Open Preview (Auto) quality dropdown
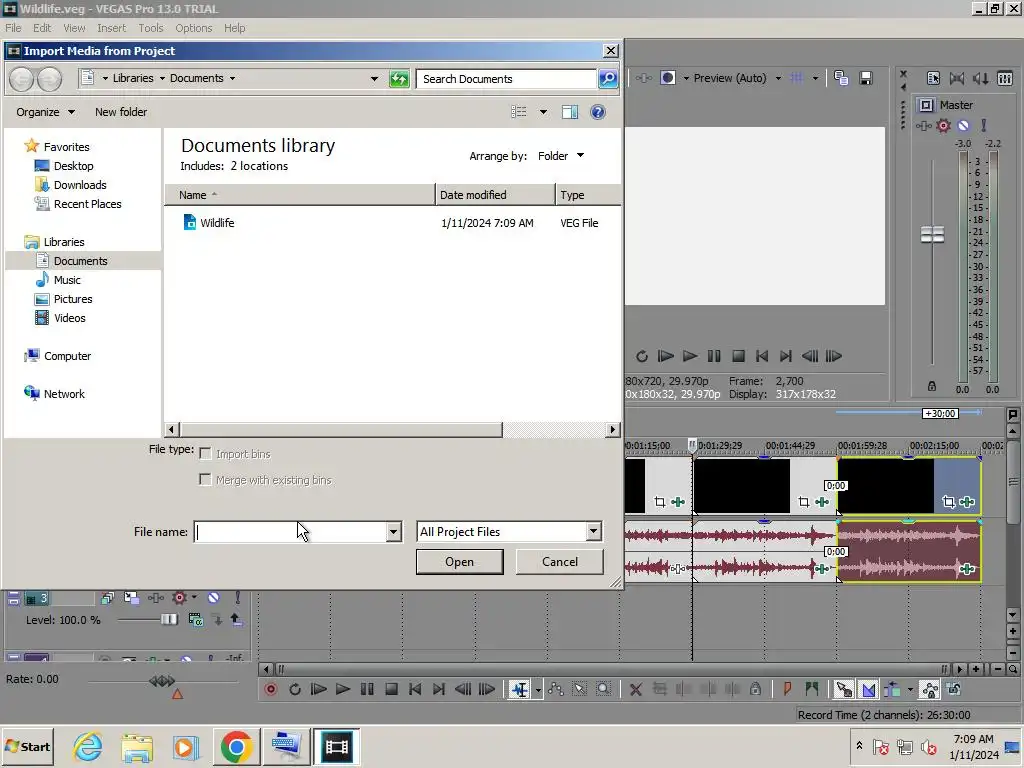This screenshot has height=768, width=1024. (x=778, y=78)
